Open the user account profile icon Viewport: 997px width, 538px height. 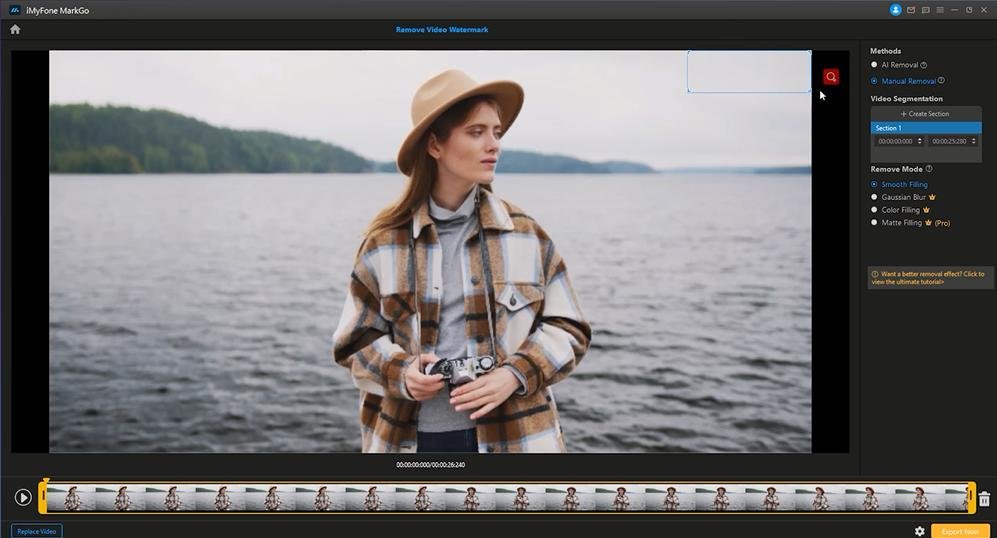(896, 10)
